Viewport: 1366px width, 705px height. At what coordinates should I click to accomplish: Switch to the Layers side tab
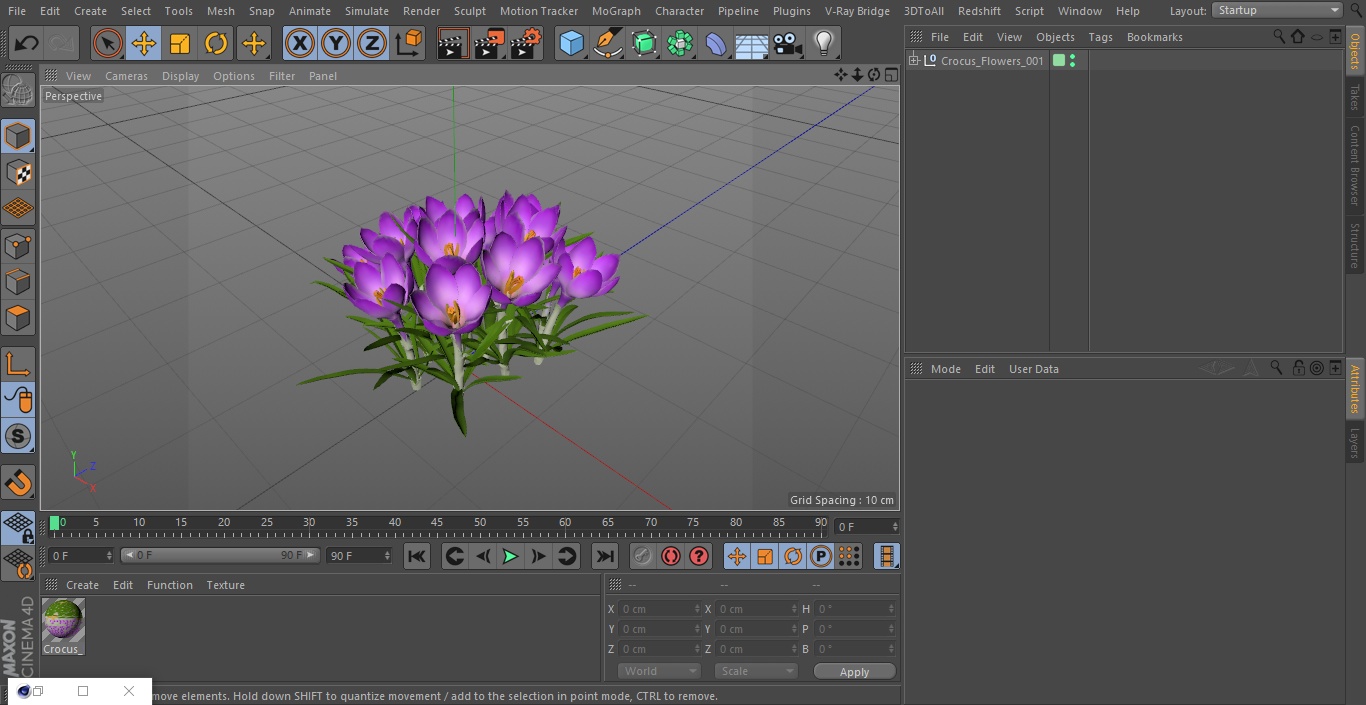[x=1355, y=443]
